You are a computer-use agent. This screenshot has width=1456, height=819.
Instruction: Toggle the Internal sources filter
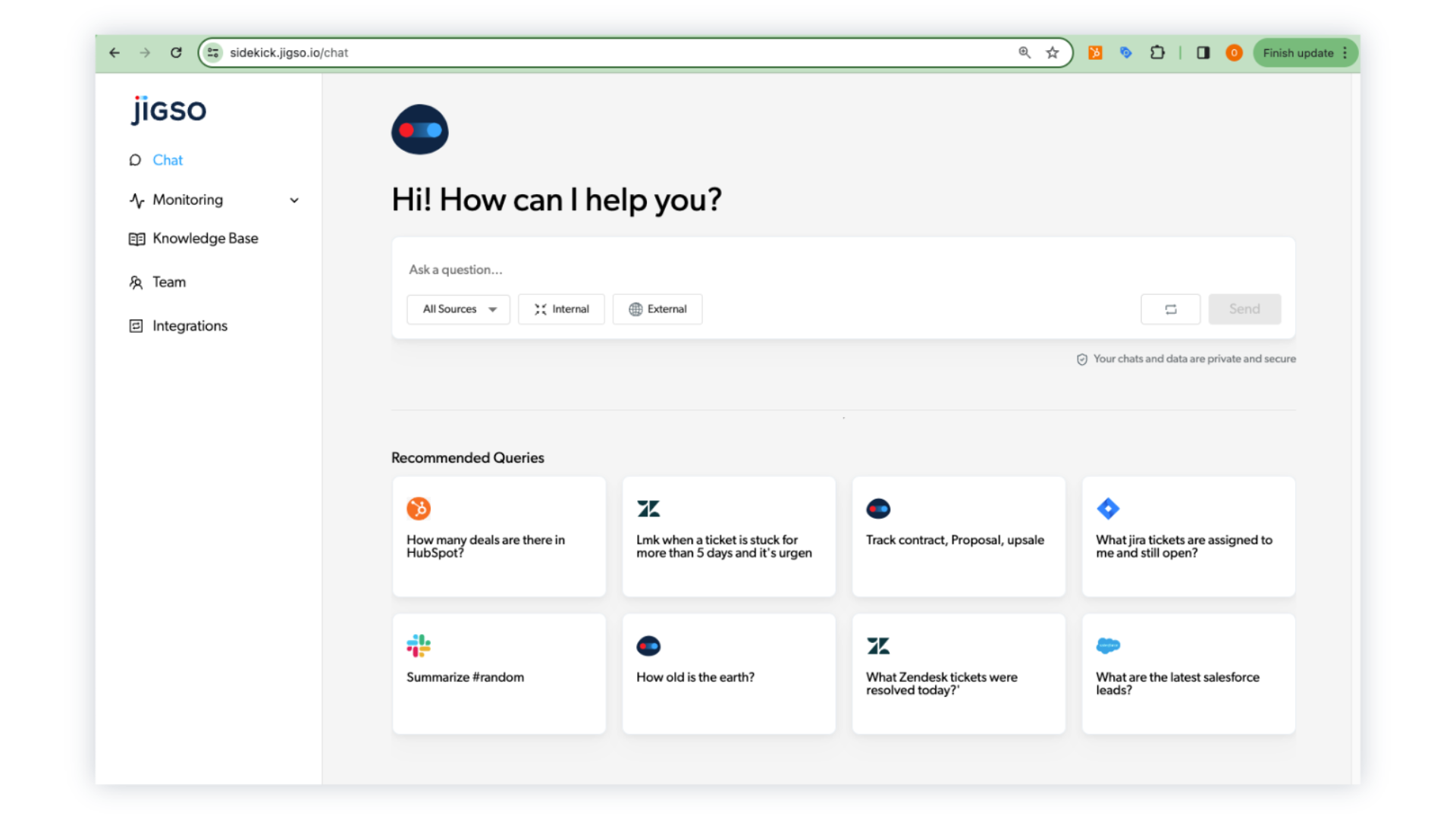[x=561, y=309]
